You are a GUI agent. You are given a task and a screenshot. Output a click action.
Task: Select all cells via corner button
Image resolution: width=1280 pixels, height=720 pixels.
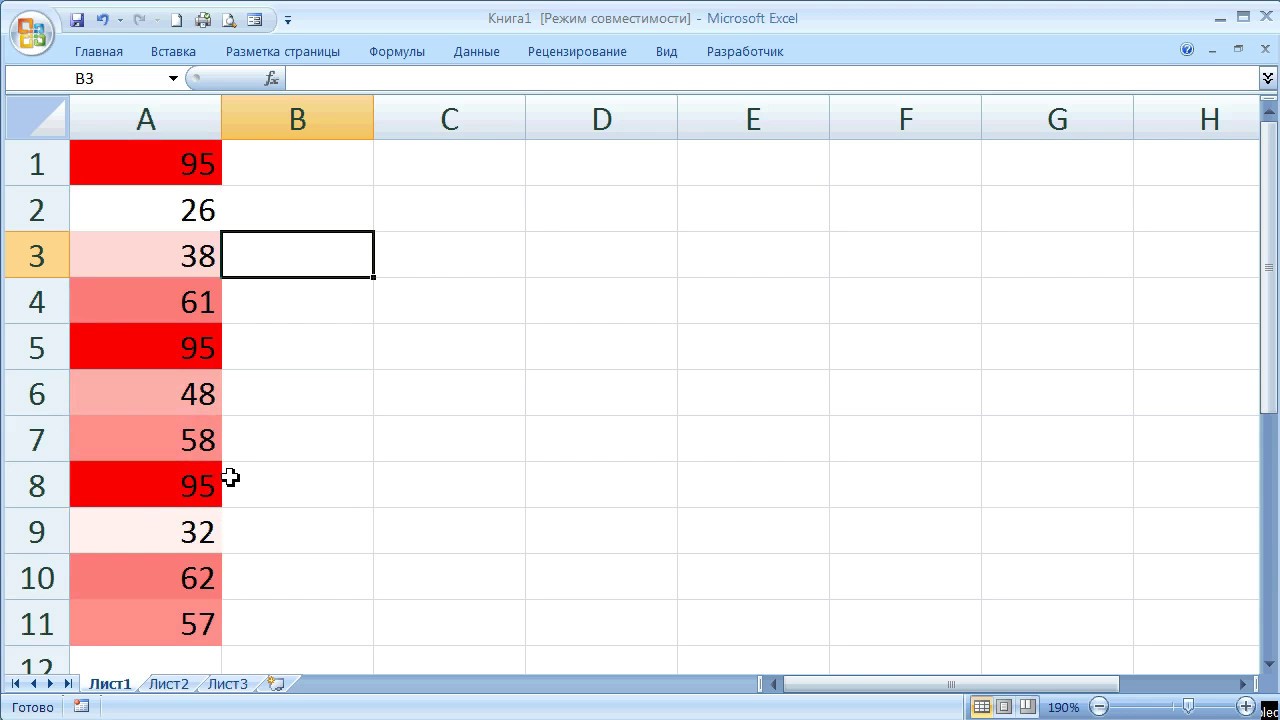click(37, 118)
